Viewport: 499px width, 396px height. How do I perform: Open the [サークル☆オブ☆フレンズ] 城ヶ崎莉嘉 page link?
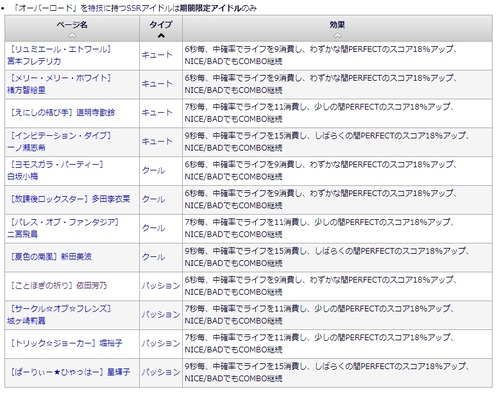[59, 315]
